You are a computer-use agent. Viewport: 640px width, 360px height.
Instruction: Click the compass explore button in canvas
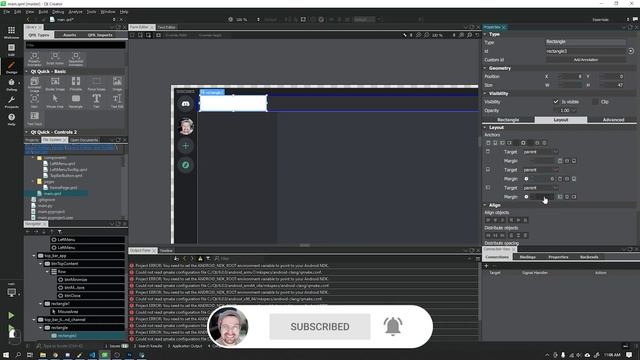tap(185, 165)
